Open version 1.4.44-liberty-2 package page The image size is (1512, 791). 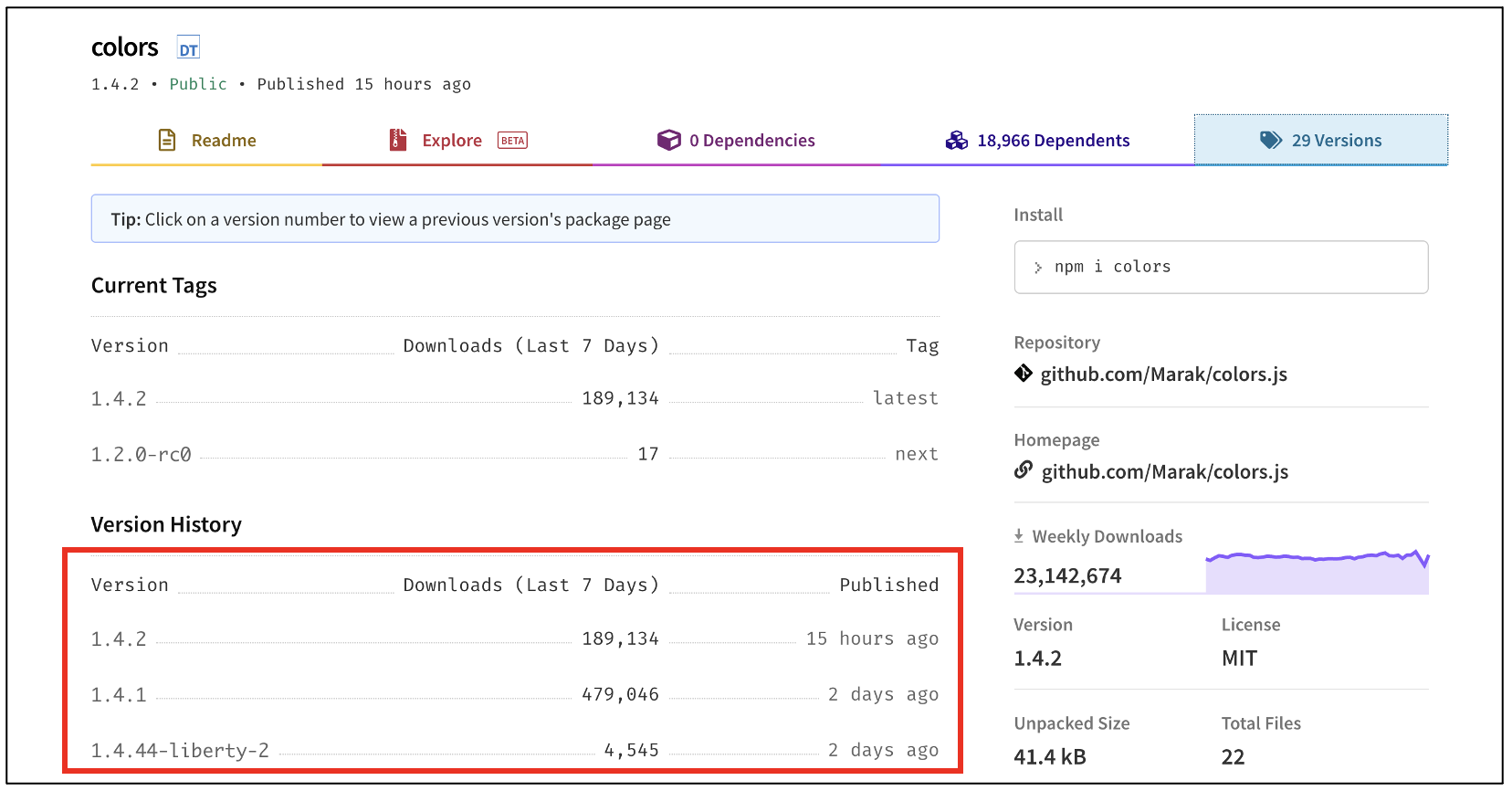coord(180,751)
